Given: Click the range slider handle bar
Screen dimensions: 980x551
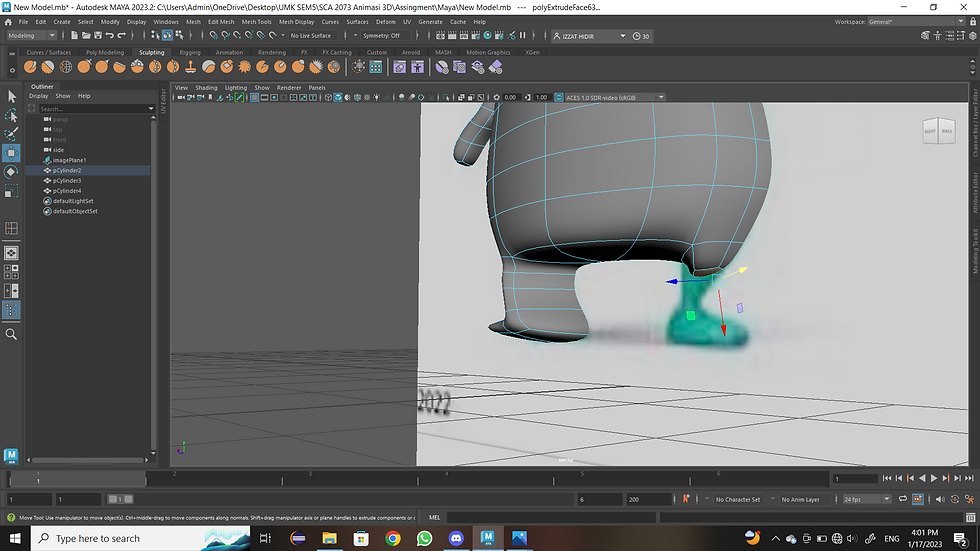Looking at the screenshot, I should tap(120, 499).
